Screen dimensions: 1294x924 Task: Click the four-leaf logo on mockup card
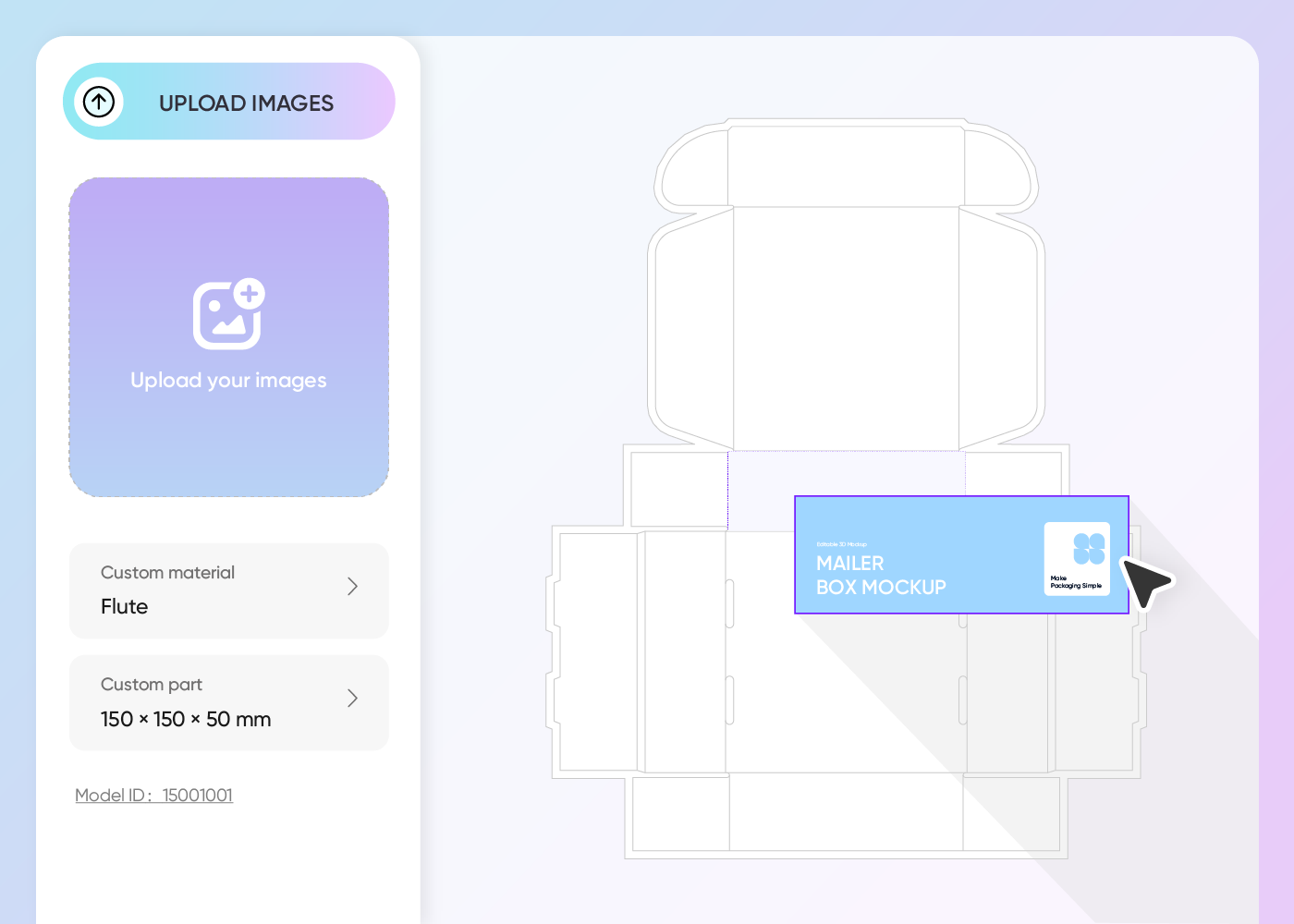(1089, 548)
